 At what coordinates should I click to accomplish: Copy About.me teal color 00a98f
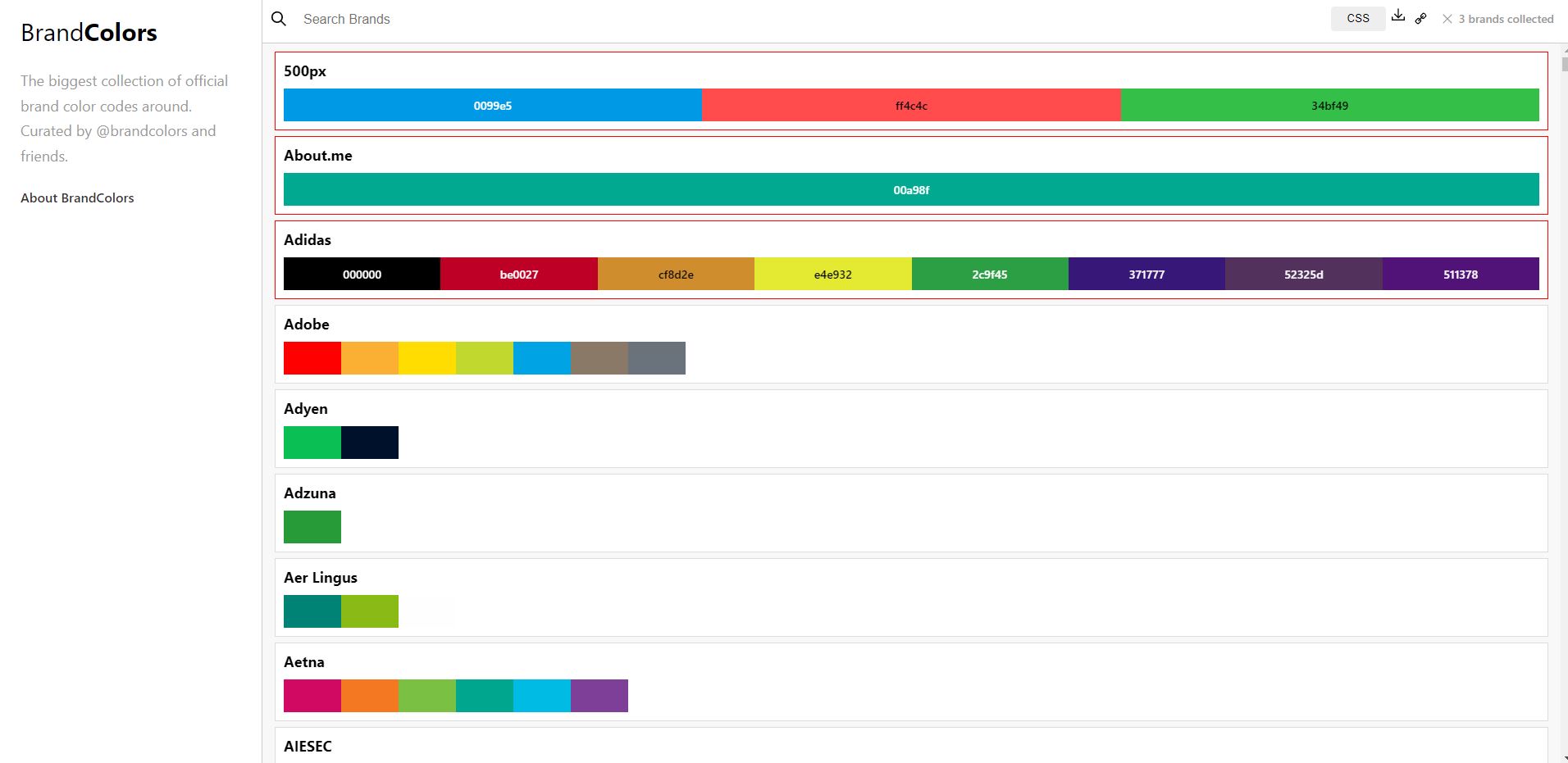[x=911, y=189]
